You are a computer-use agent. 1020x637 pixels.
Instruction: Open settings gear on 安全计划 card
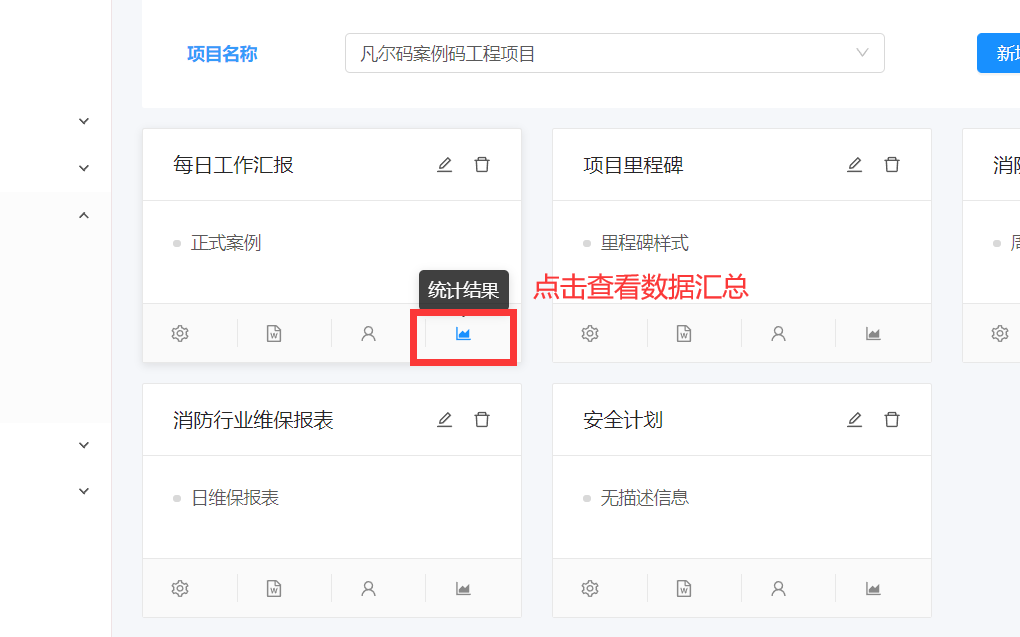point(590,589)
